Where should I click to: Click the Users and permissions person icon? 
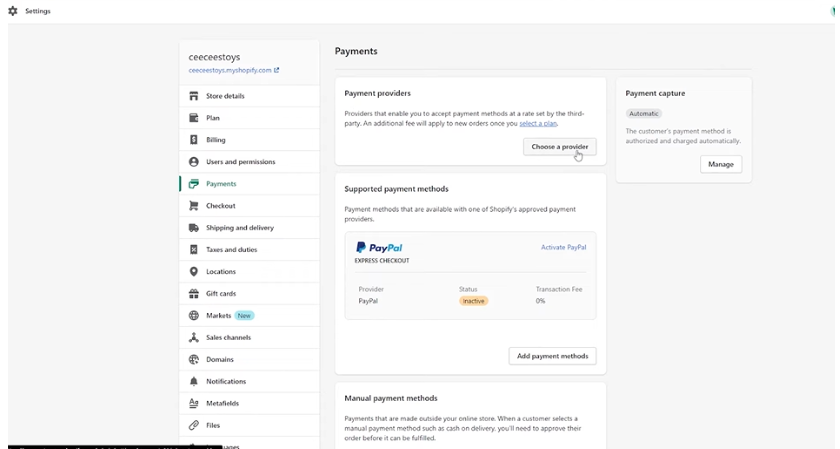[194, 162]
